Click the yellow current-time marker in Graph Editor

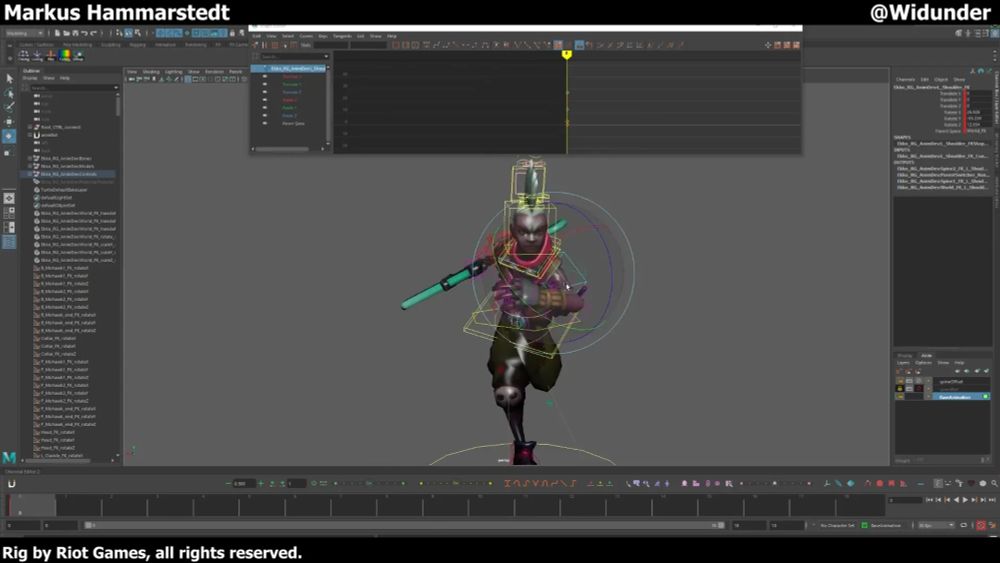click(x=566, y=55)
